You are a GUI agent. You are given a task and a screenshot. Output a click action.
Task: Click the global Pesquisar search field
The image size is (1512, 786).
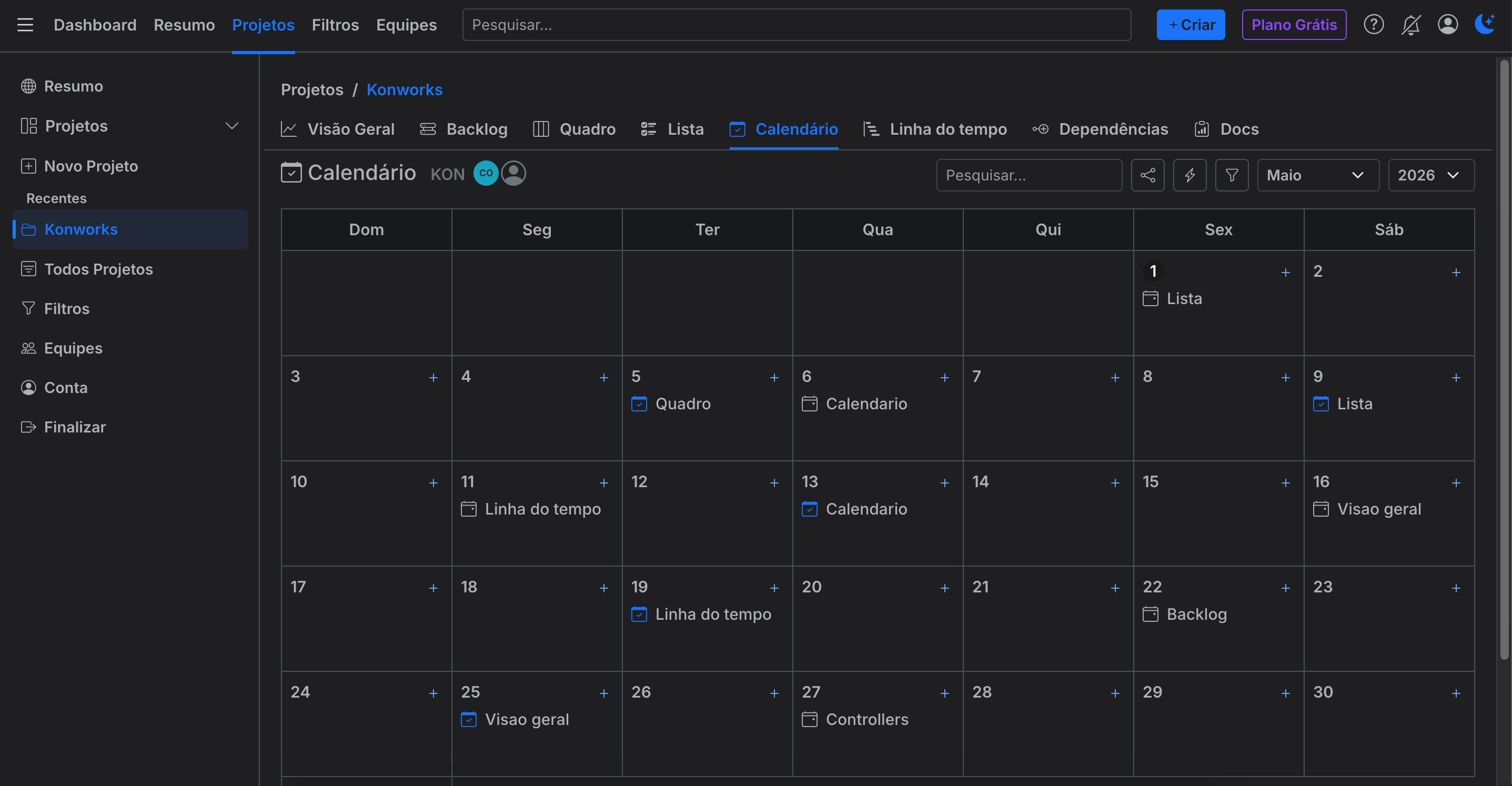point(797,25)
